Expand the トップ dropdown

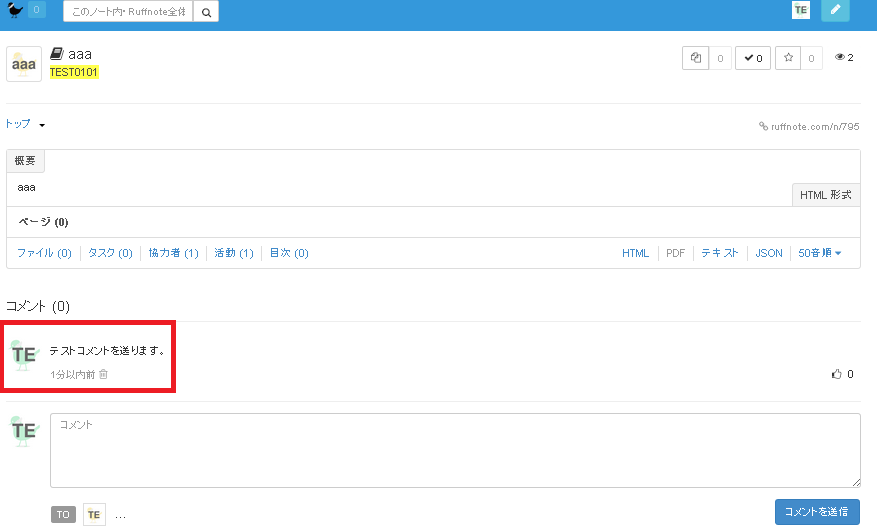(x=25, y=124)
